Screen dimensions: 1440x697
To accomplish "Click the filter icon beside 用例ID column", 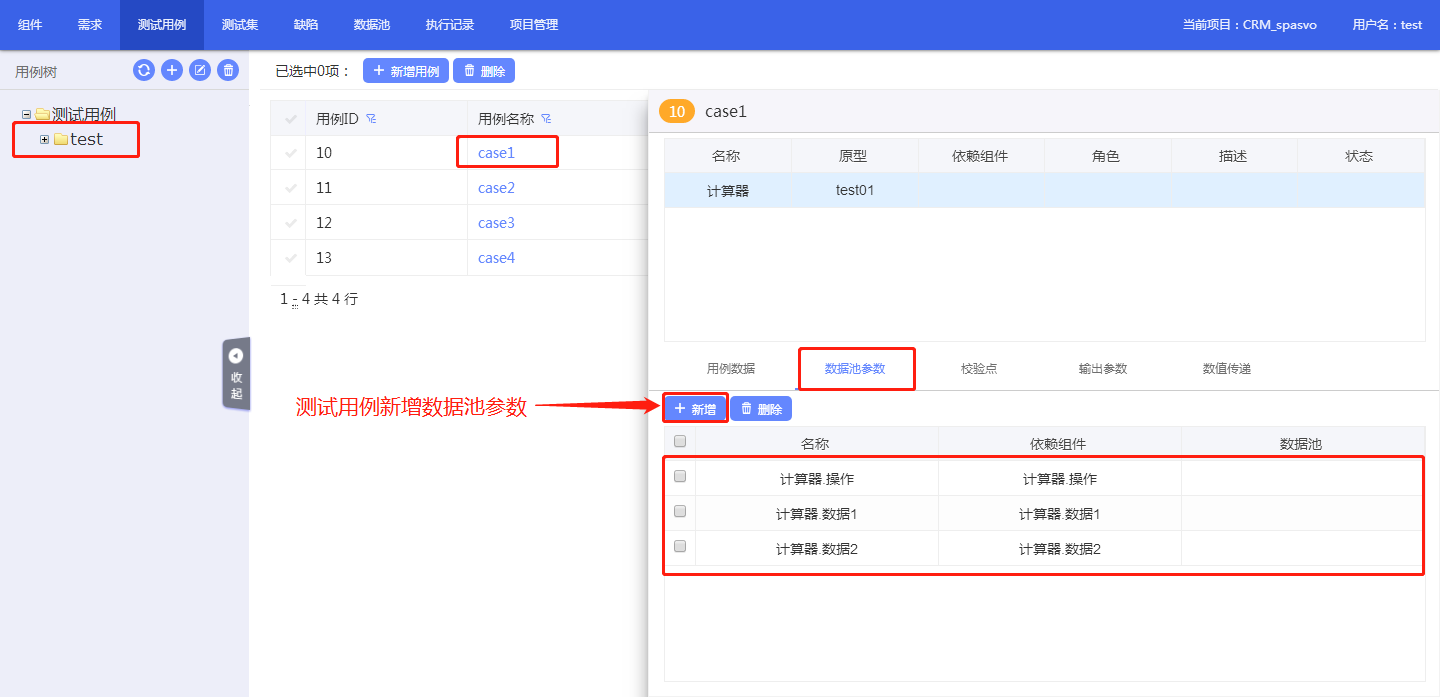I will pos(371,119).
